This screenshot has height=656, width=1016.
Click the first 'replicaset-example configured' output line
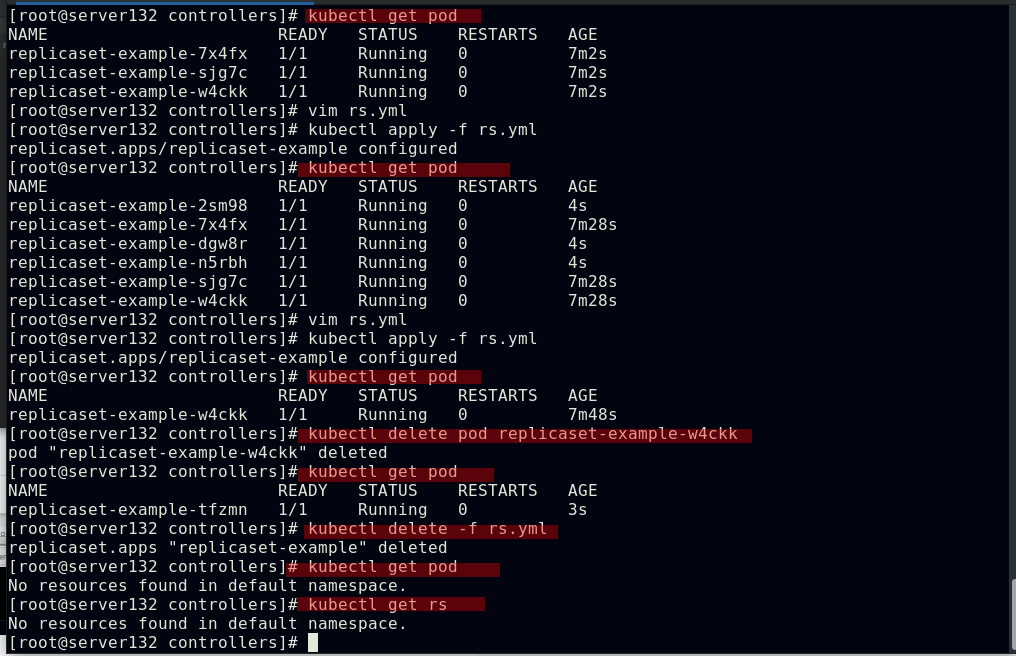pos(232,149)
